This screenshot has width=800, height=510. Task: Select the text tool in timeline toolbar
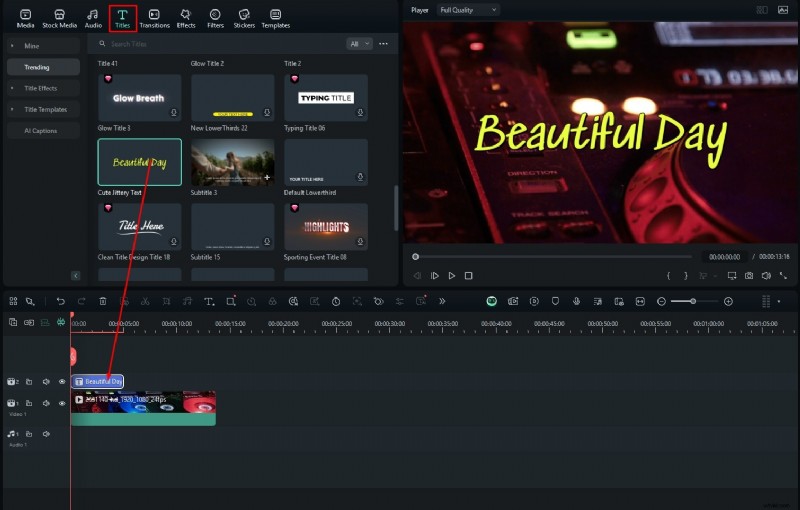click(x=209, y=301)
